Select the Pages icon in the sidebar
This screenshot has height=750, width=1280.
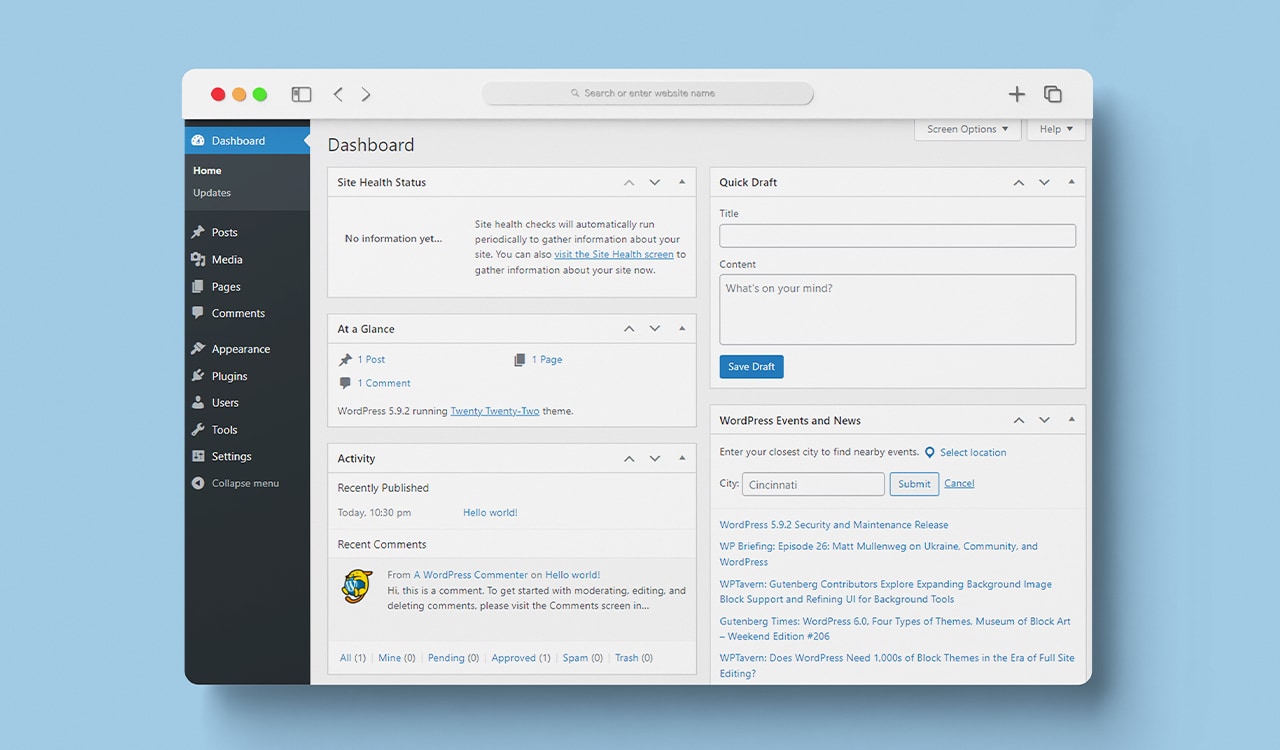[200, 286]
